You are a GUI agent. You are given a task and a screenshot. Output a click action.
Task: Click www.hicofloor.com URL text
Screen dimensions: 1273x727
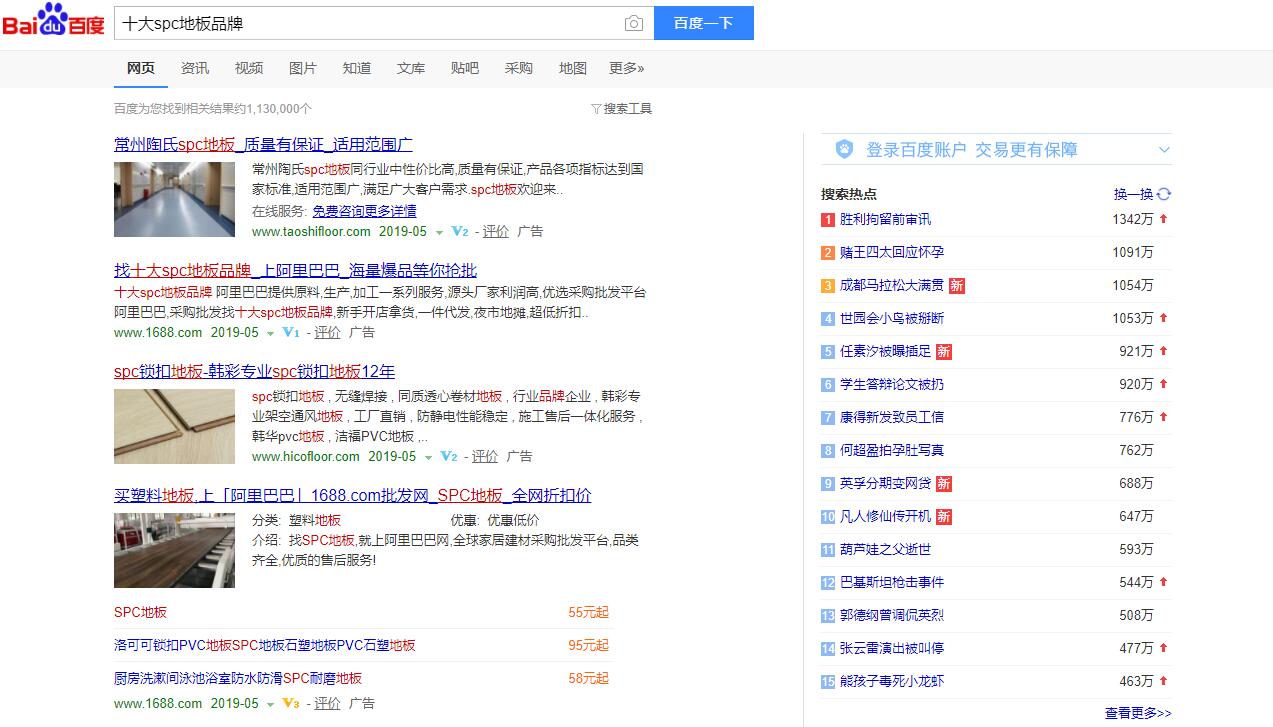click(306, 457)
